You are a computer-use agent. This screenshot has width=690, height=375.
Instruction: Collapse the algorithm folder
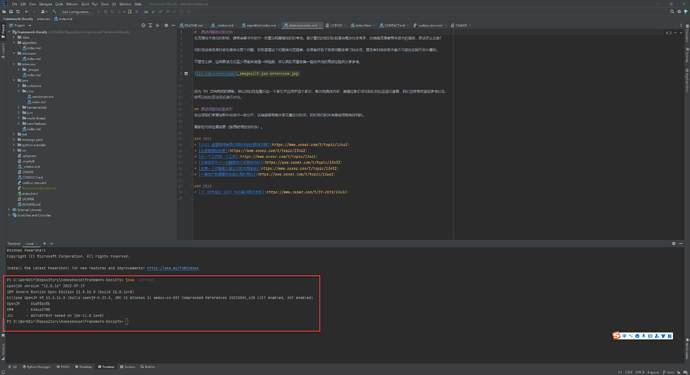tap(14, 43)
